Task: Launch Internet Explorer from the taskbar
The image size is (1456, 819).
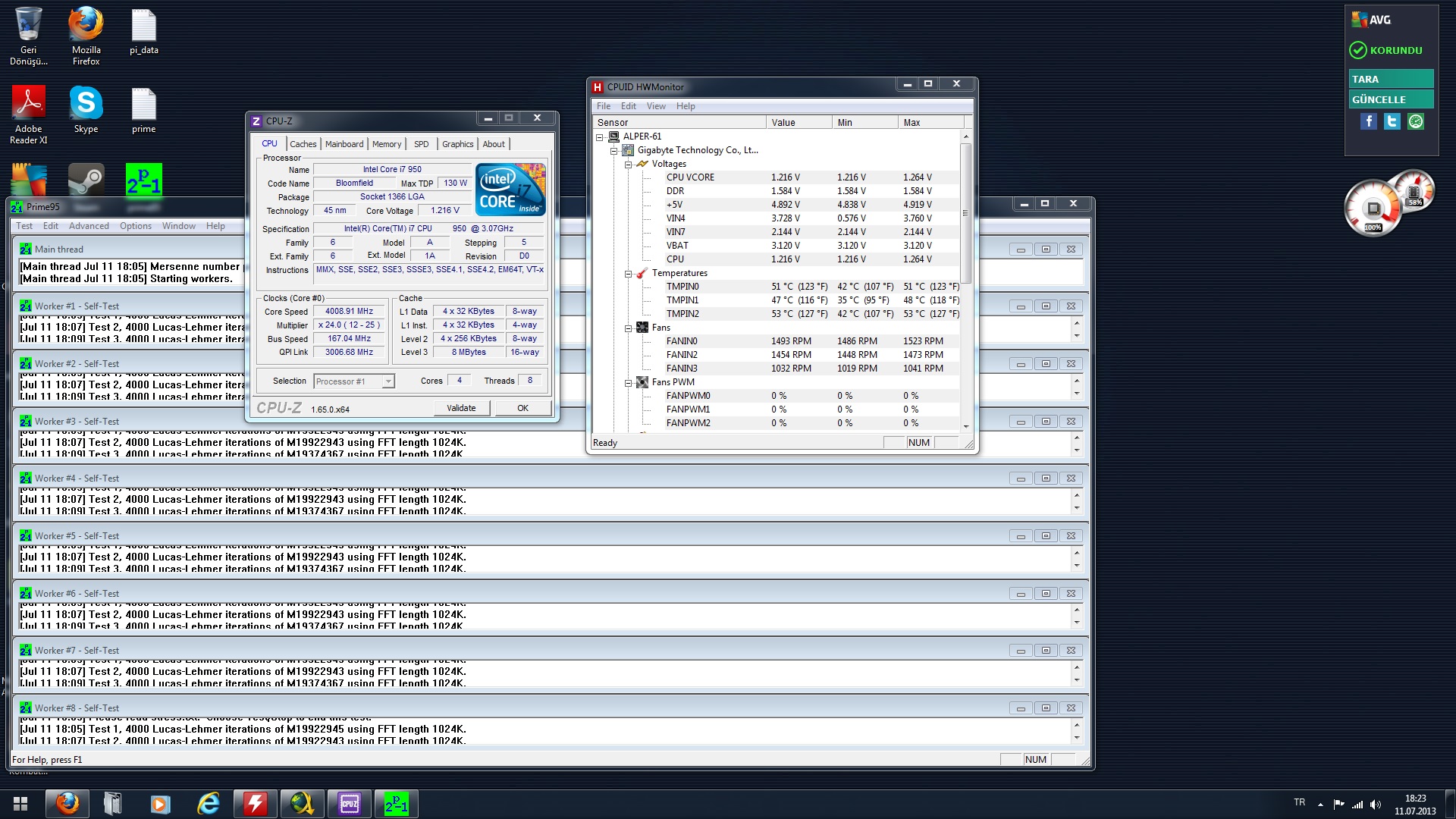Action: (x=207, y=804)
